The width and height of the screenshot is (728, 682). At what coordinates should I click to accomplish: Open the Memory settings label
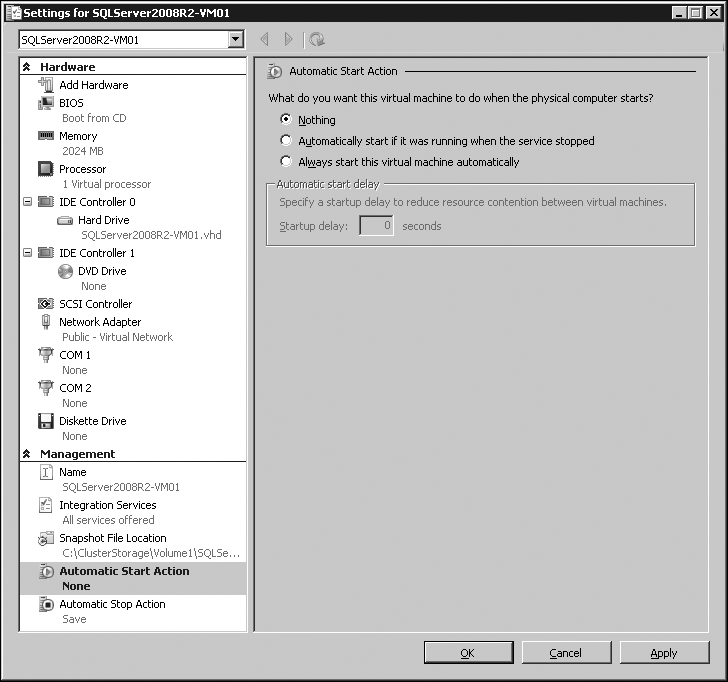(78, 136)
